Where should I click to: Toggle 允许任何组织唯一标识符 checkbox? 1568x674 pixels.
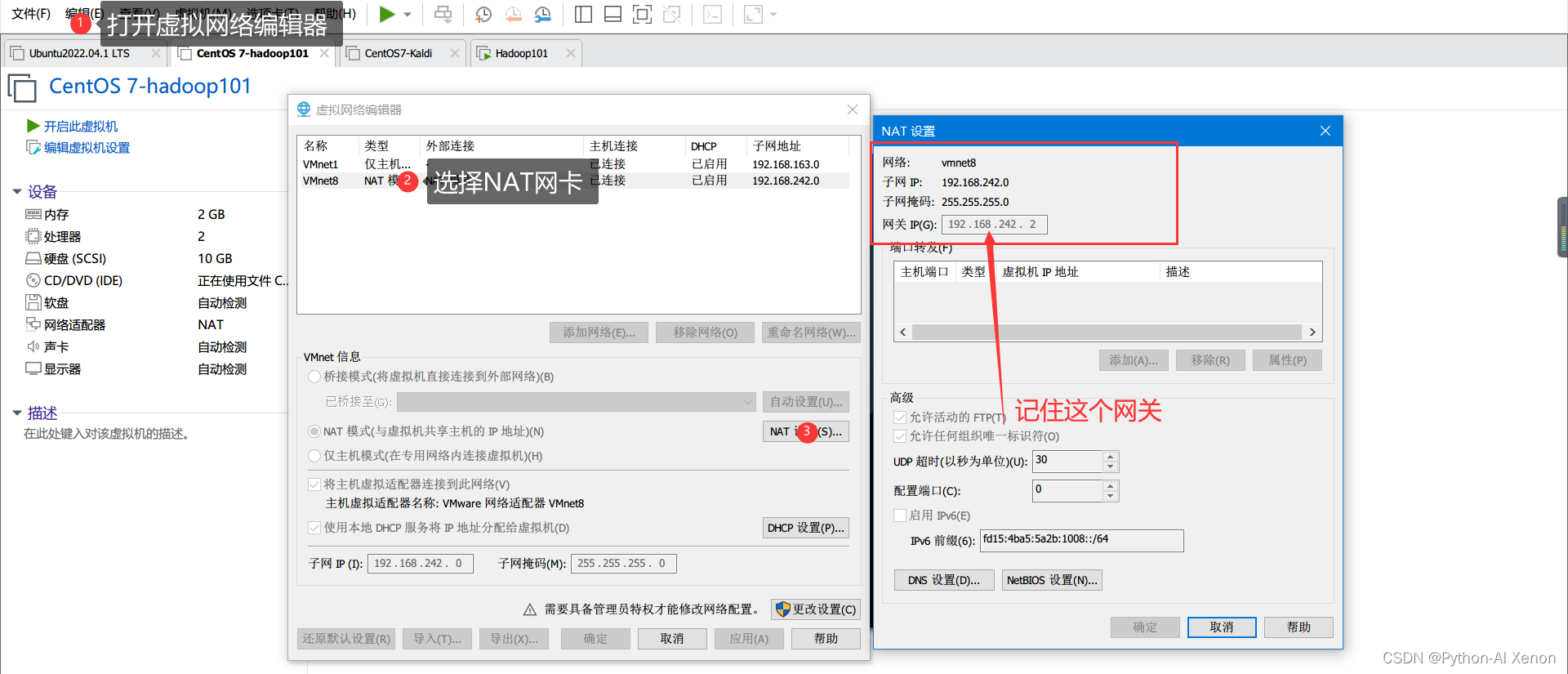tap(900, 436)
